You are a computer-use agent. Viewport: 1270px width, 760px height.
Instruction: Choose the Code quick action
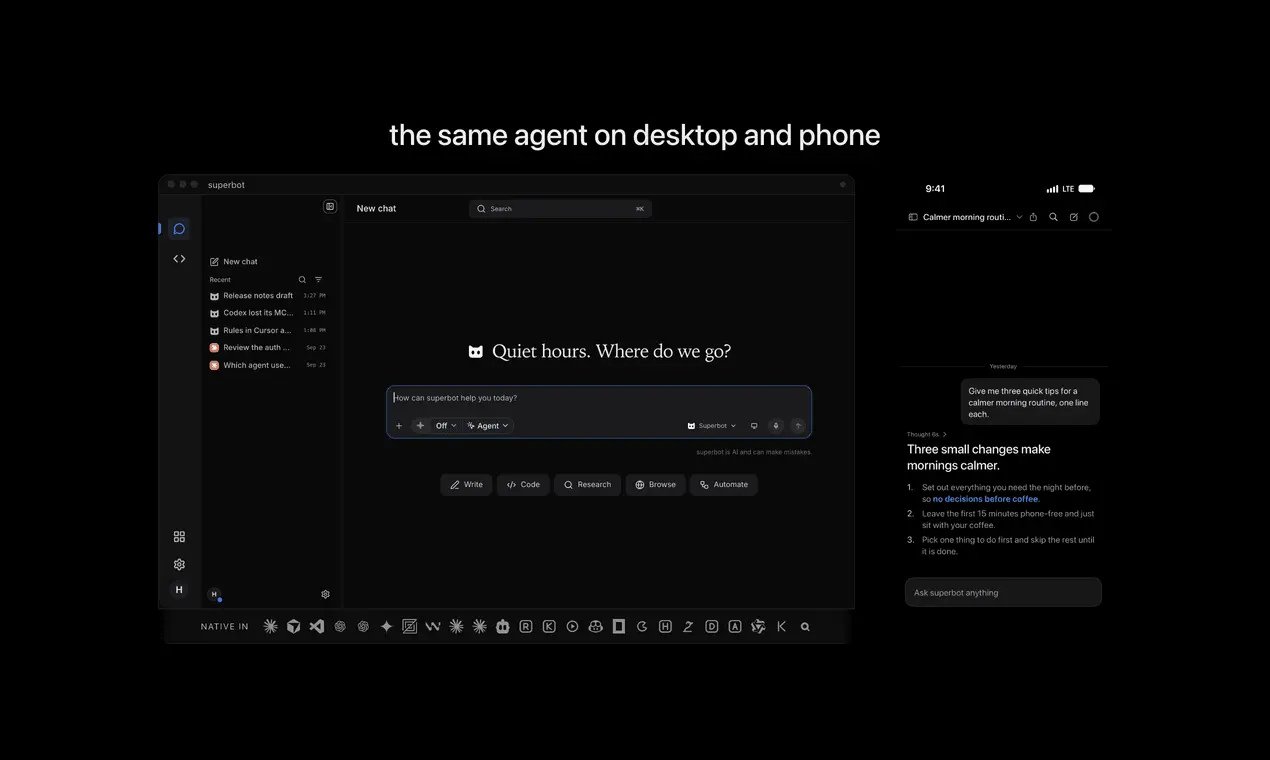523,485
